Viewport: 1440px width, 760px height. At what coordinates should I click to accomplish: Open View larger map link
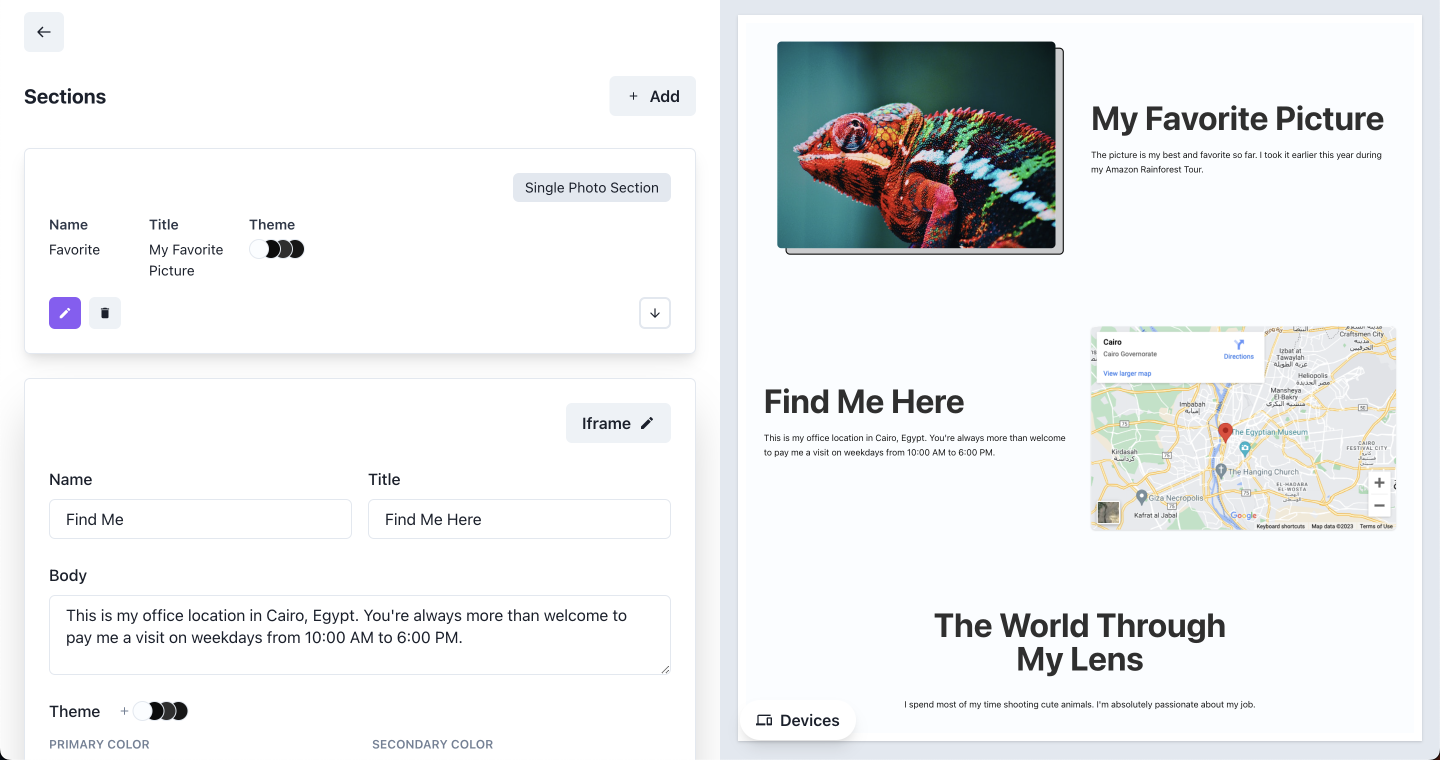pyautogui.click(x=1127, y=374)
